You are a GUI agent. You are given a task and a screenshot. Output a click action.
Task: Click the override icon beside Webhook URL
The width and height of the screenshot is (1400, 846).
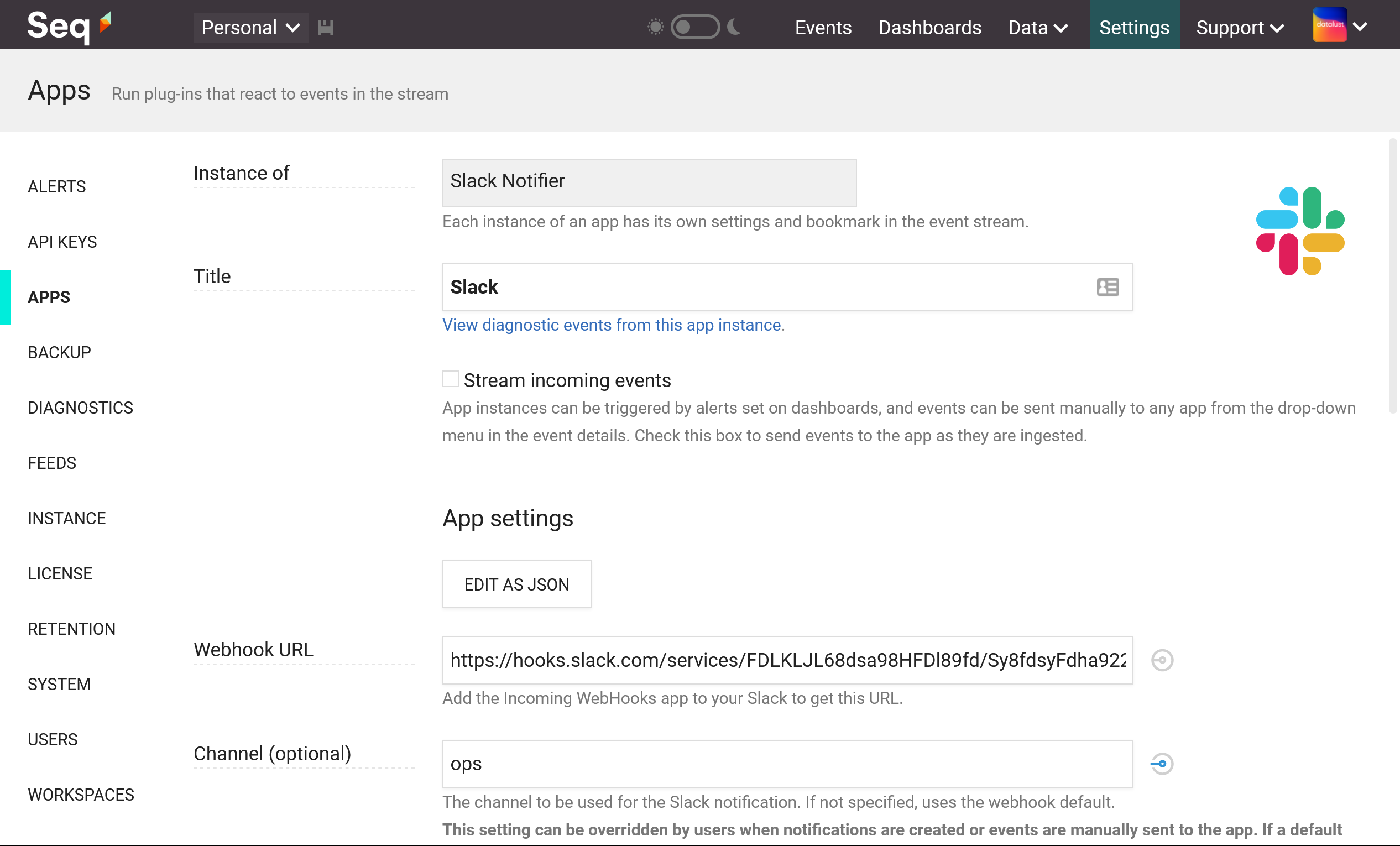click(1162, 660)
